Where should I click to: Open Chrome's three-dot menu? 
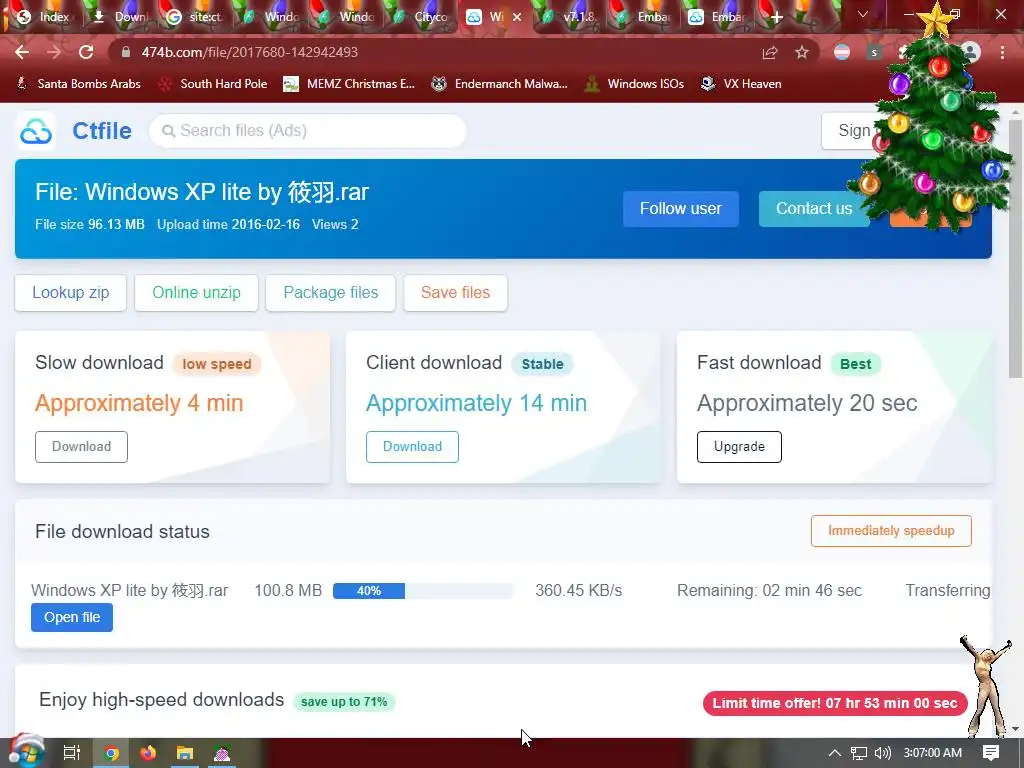coord(1002,52)
